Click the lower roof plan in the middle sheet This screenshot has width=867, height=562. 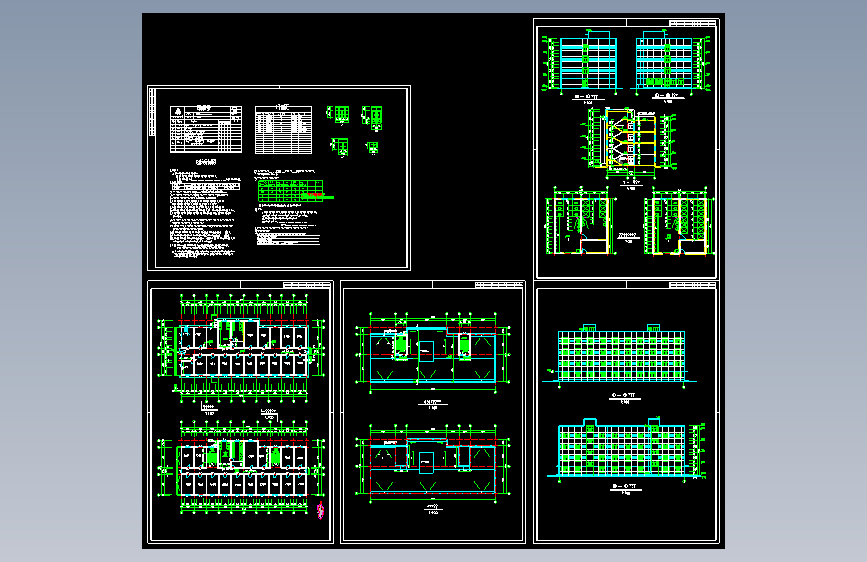[432, 465]
